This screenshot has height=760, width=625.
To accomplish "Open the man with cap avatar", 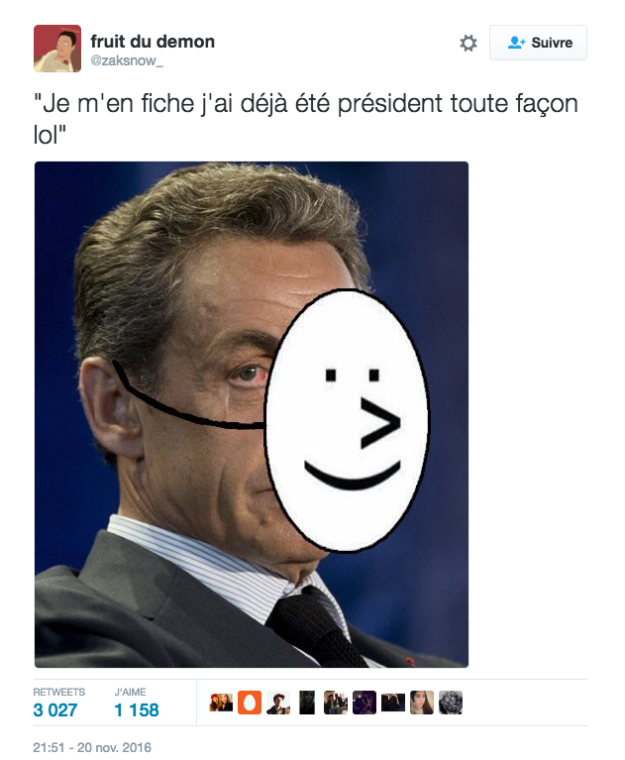I will click(x=278, y=702).
